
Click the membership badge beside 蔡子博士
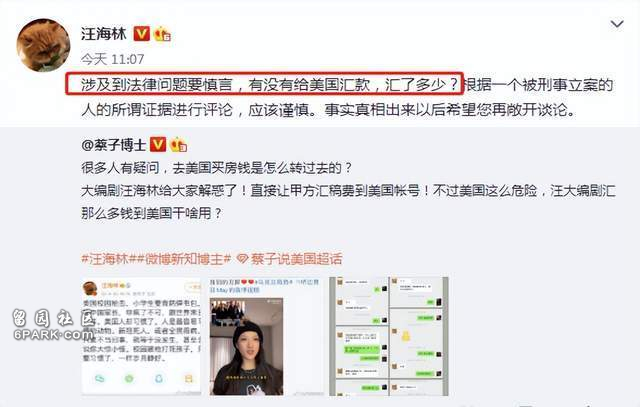[x=179, y=144]
